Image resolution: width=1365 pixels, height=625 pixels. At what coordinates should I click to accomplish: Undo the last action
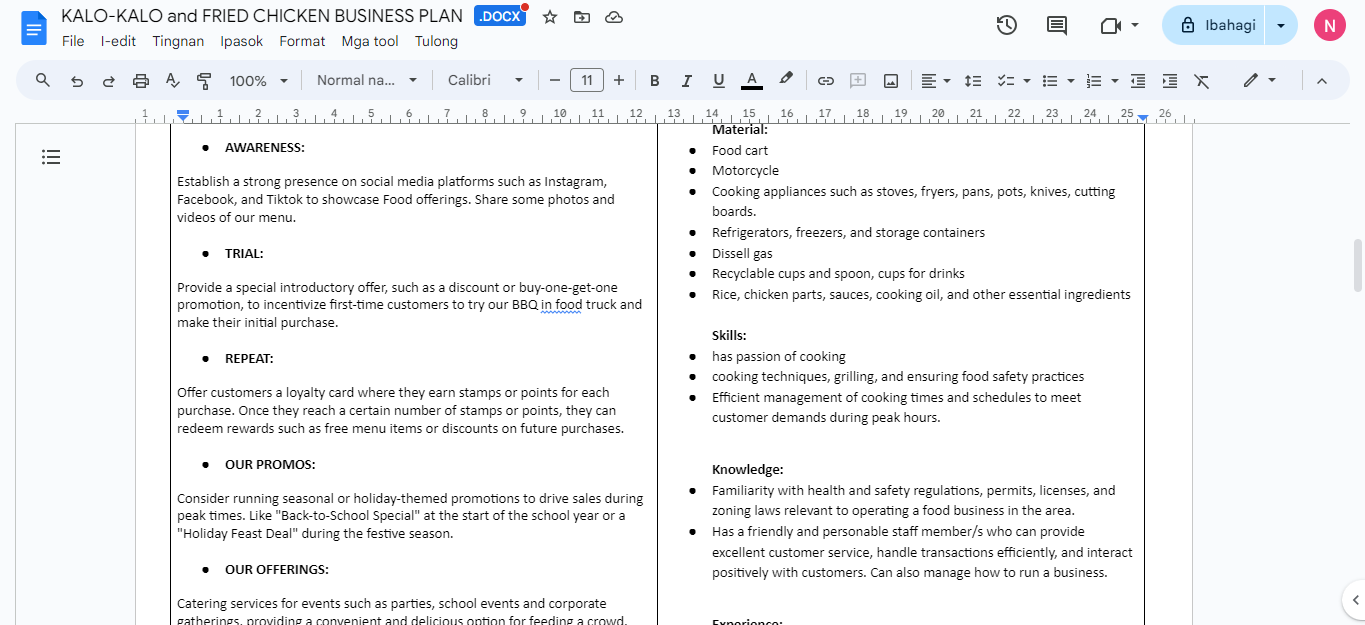click(x=77, y=80)
